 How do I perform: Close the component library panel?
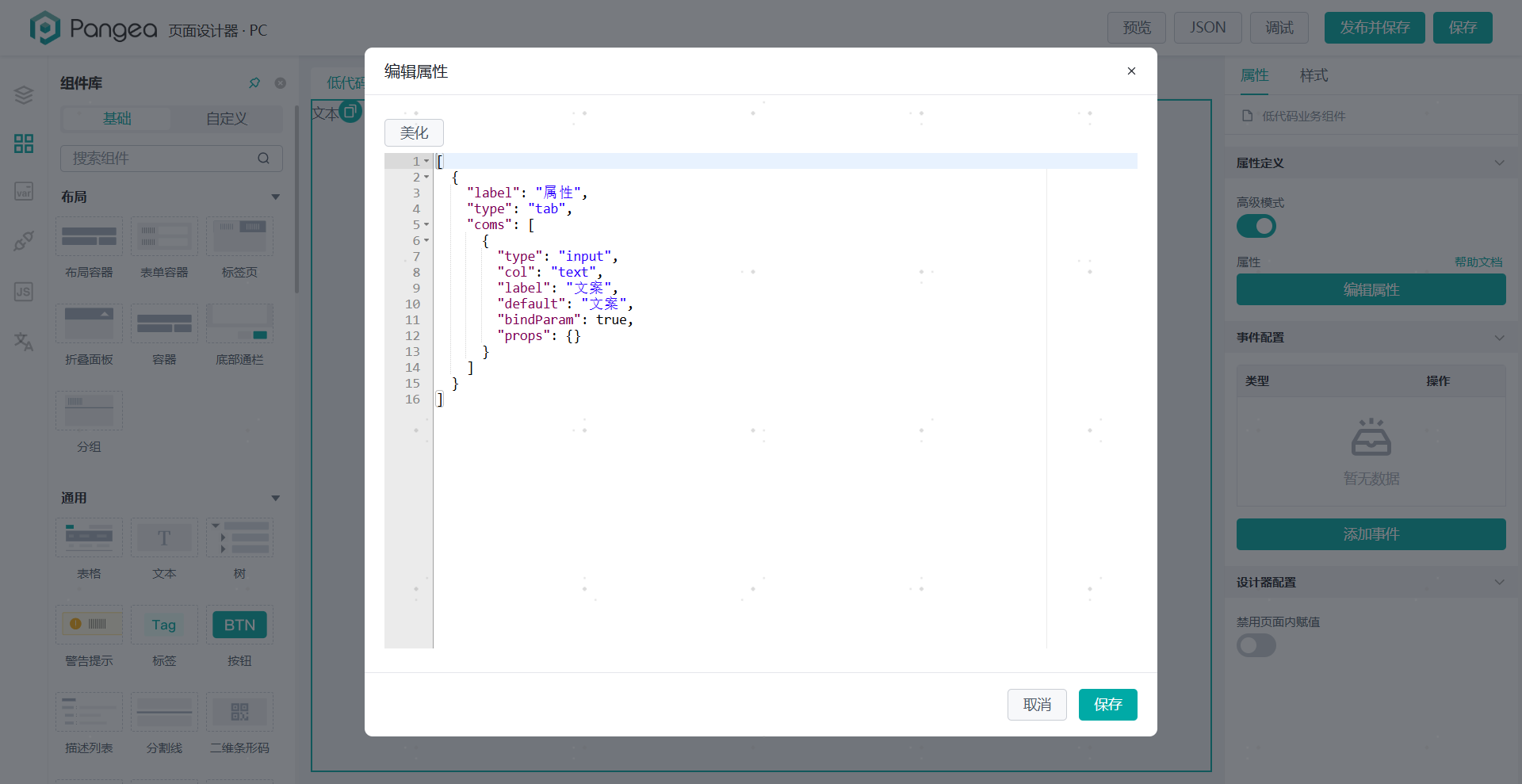click(280, 83)
